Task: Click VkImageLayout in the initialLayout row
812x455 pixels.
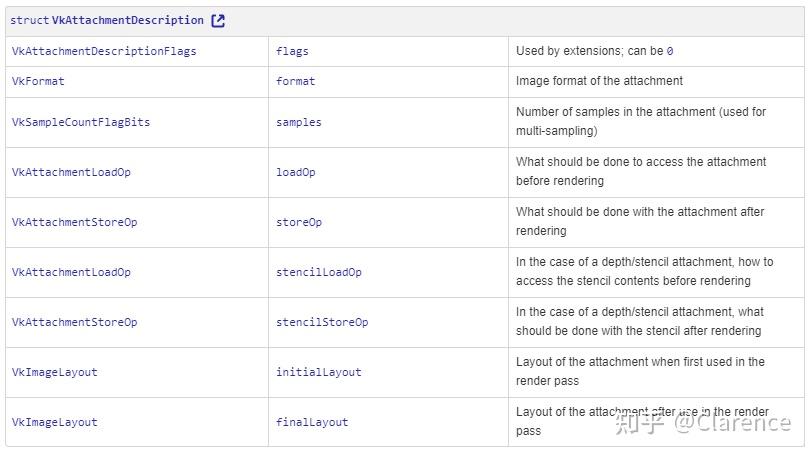Action: (x=55, y=372)
